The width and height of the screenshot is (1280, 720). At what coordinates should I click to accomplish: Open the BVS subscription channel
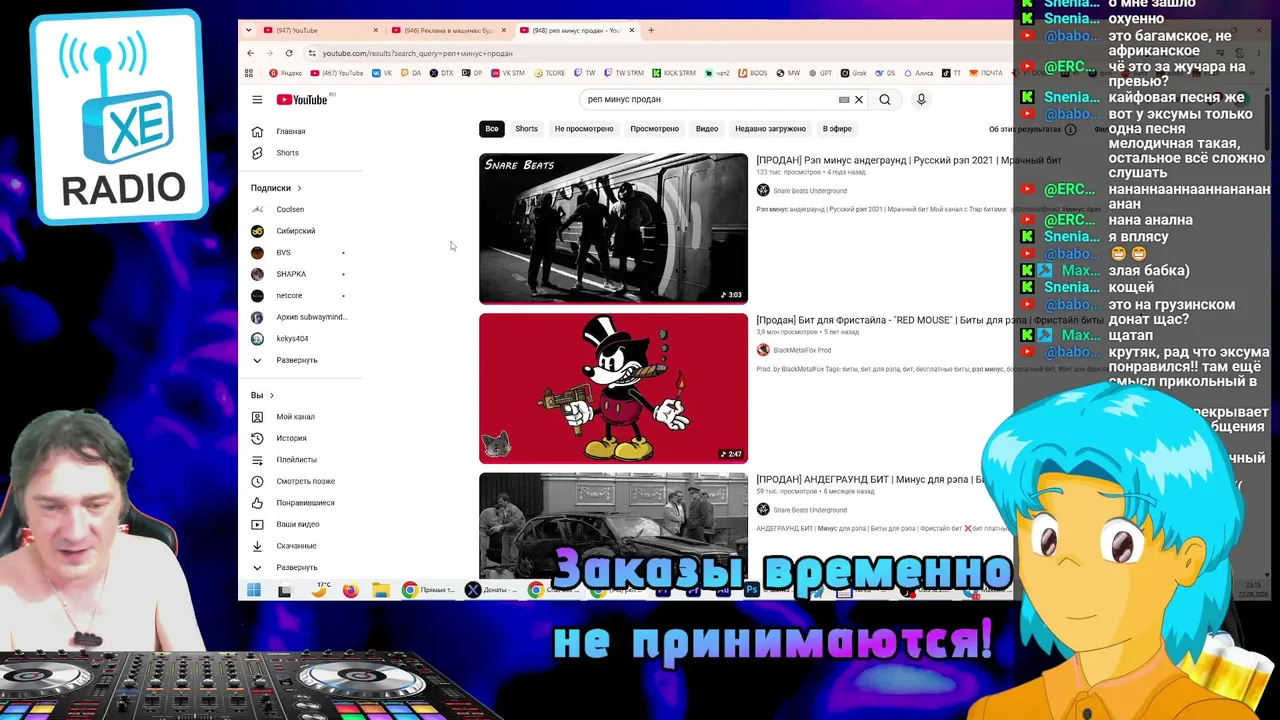click(284, 253)
